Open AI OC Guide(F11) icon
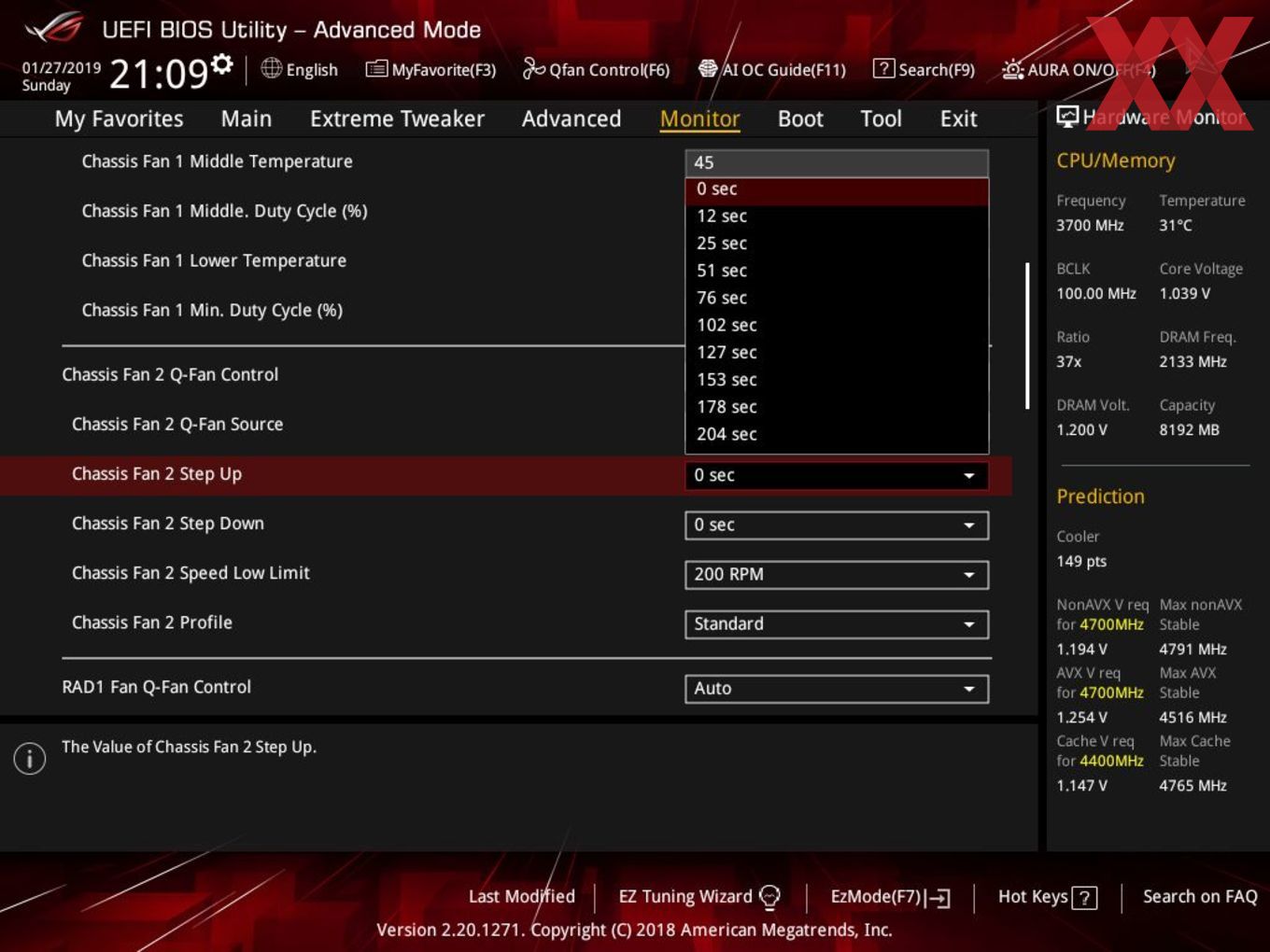Image resolution: width=1270 pixels, height=952 pixels. 708,68
